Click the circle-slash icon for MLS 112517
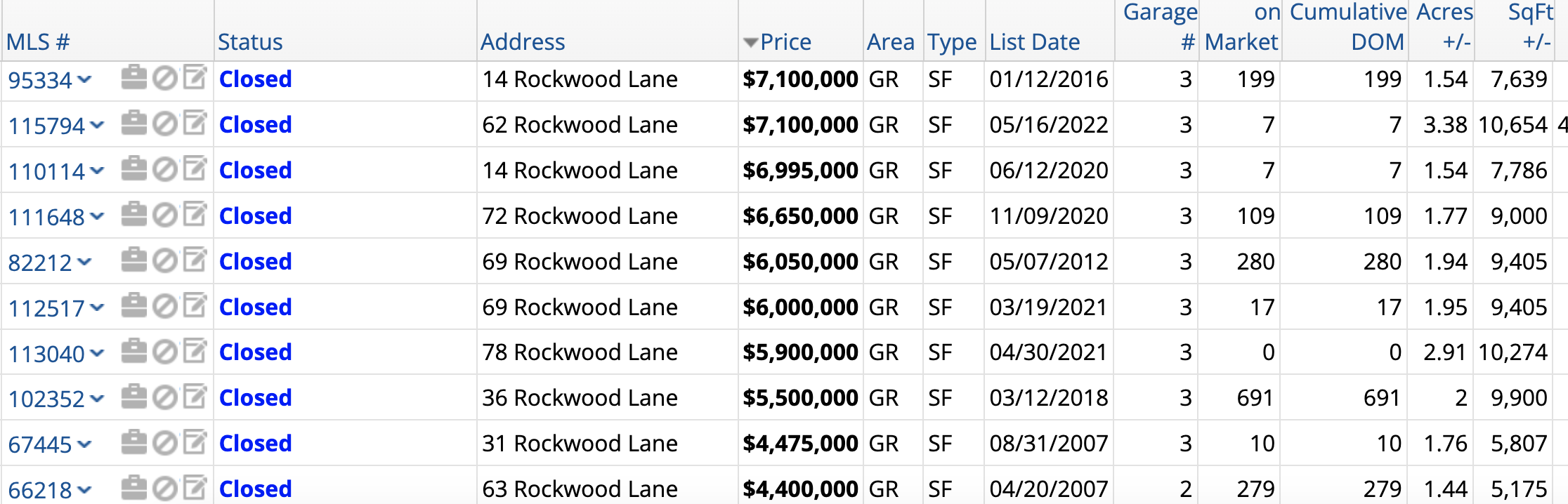This screenshot has height=504, width=1568. pos(164,306)
